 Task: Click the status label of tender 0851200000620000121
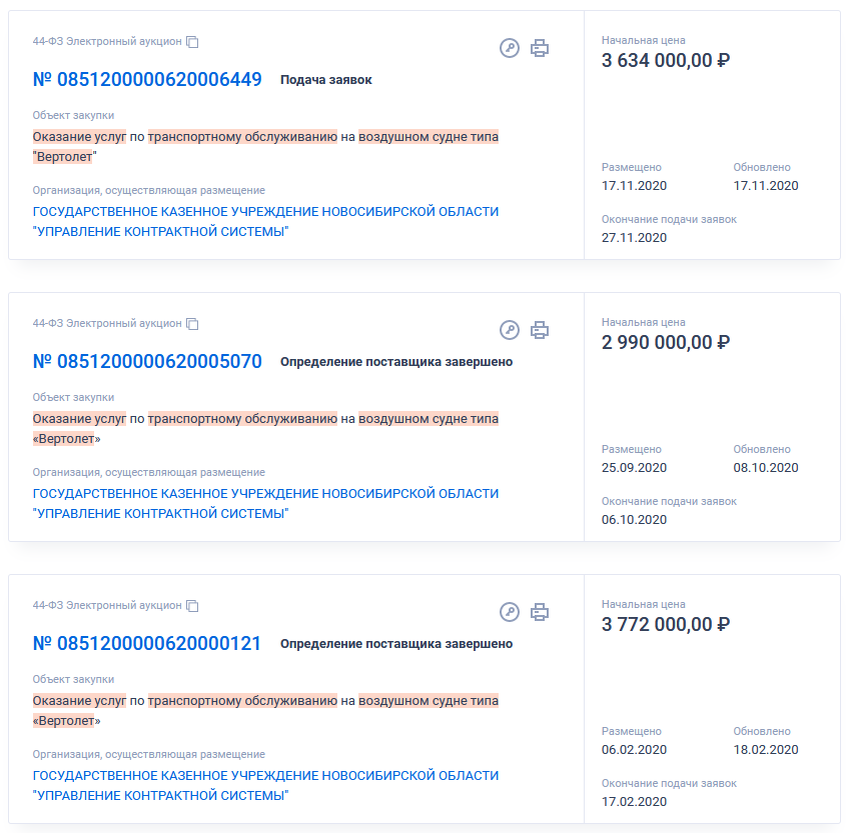(x=396, y=644)
